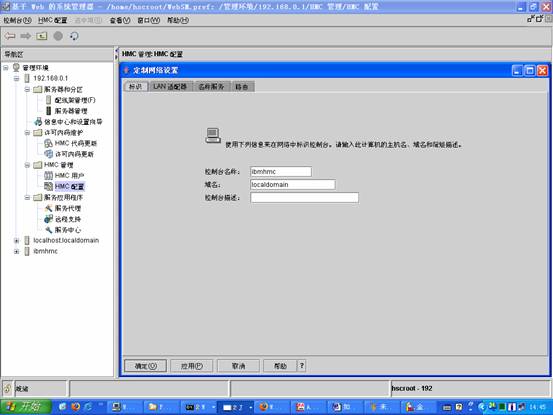Expand the ibmhmc tree node
Viewport: 553px width, 415px height.
point(17,251)
